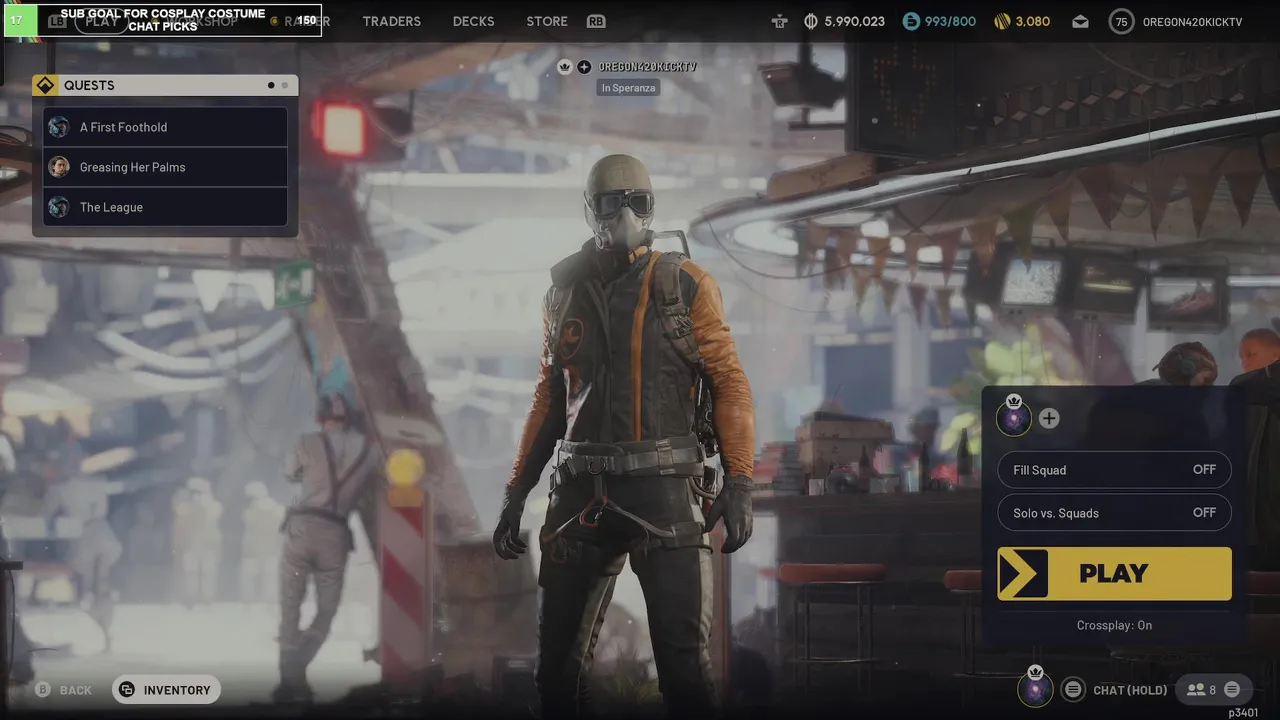Add squad member with plus button
This screenshot has height=720, width=1280.
click(x=1048, y=418)
